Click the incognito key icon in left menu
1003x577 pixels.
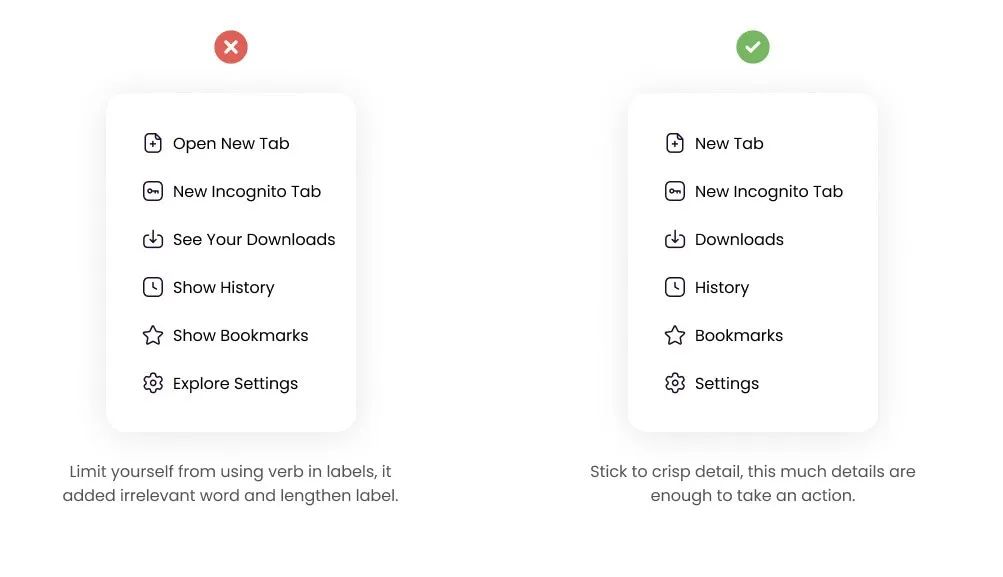pyautogui.click(x=153, y=191)
